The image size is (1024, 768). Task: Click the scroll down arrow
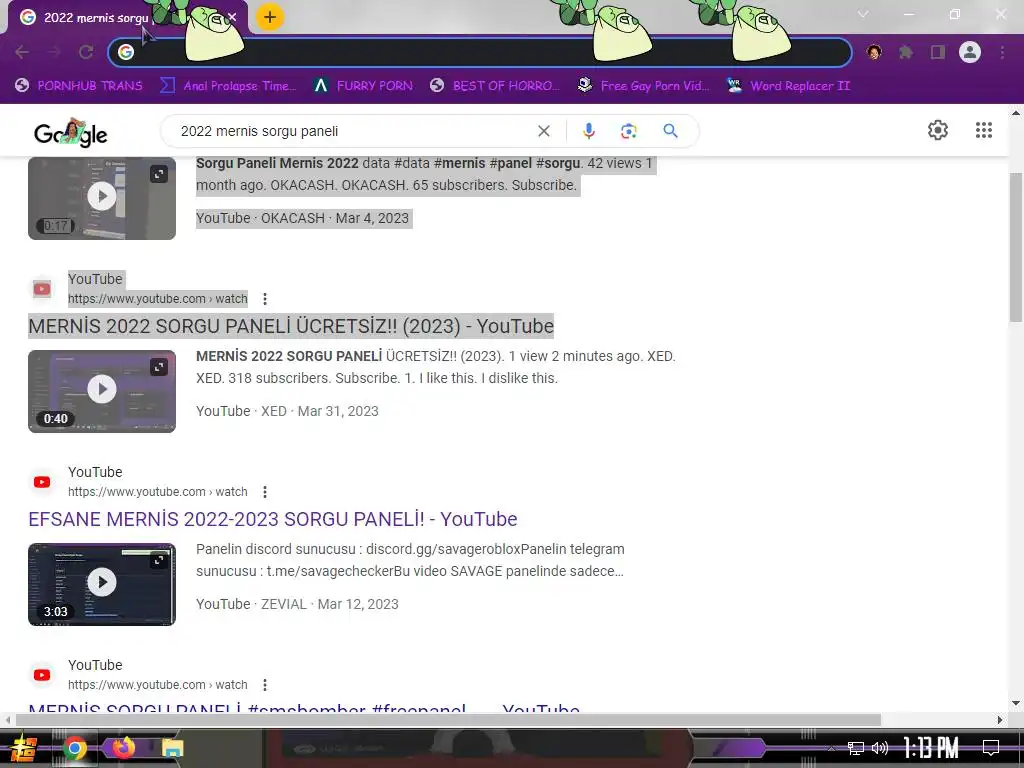point(1016,703)
